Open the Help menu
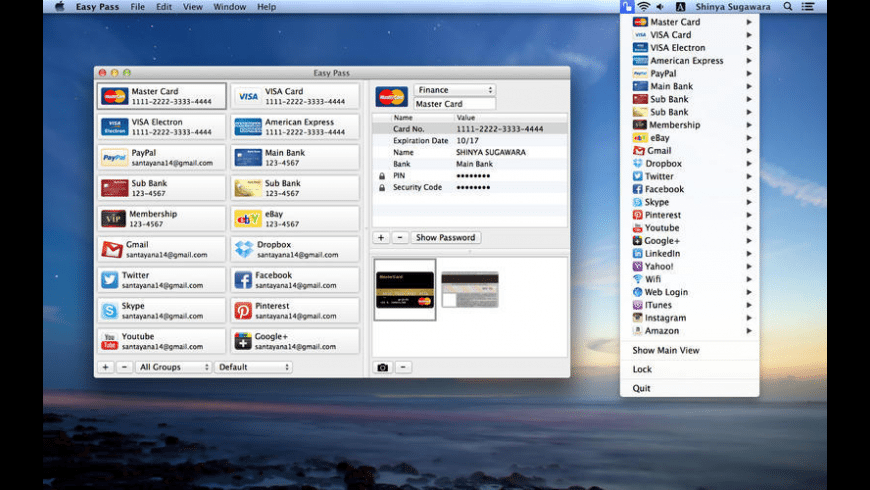Screen dimensions: 870x490 (266, 7)
